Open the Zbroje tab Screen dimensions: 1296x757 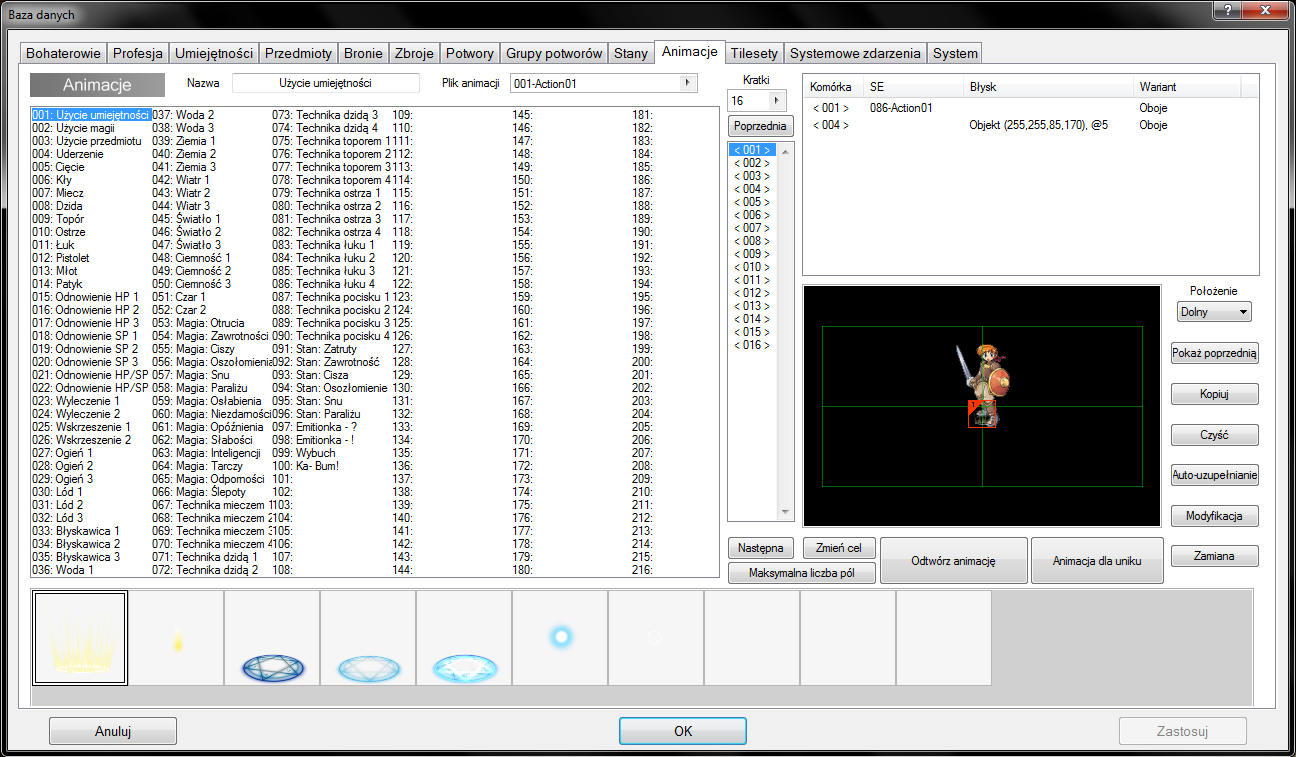click(x=414, y=53)
